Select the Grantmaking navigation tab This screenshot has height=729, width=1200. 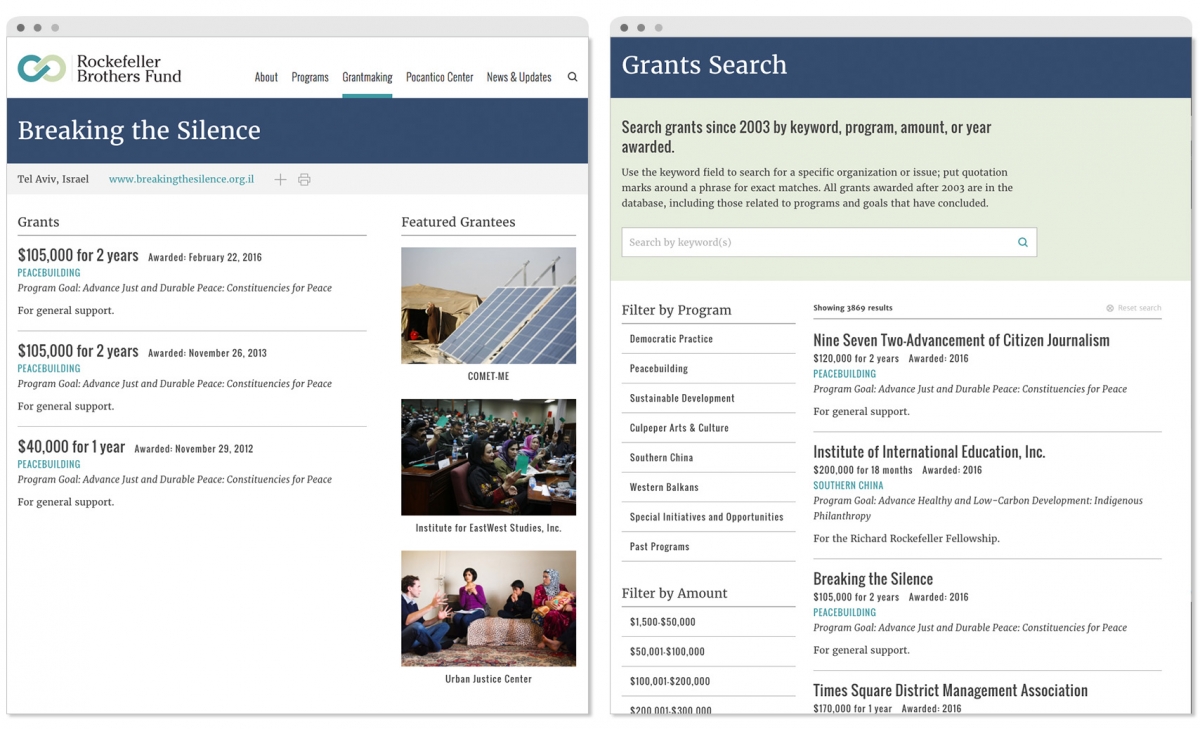367,77
